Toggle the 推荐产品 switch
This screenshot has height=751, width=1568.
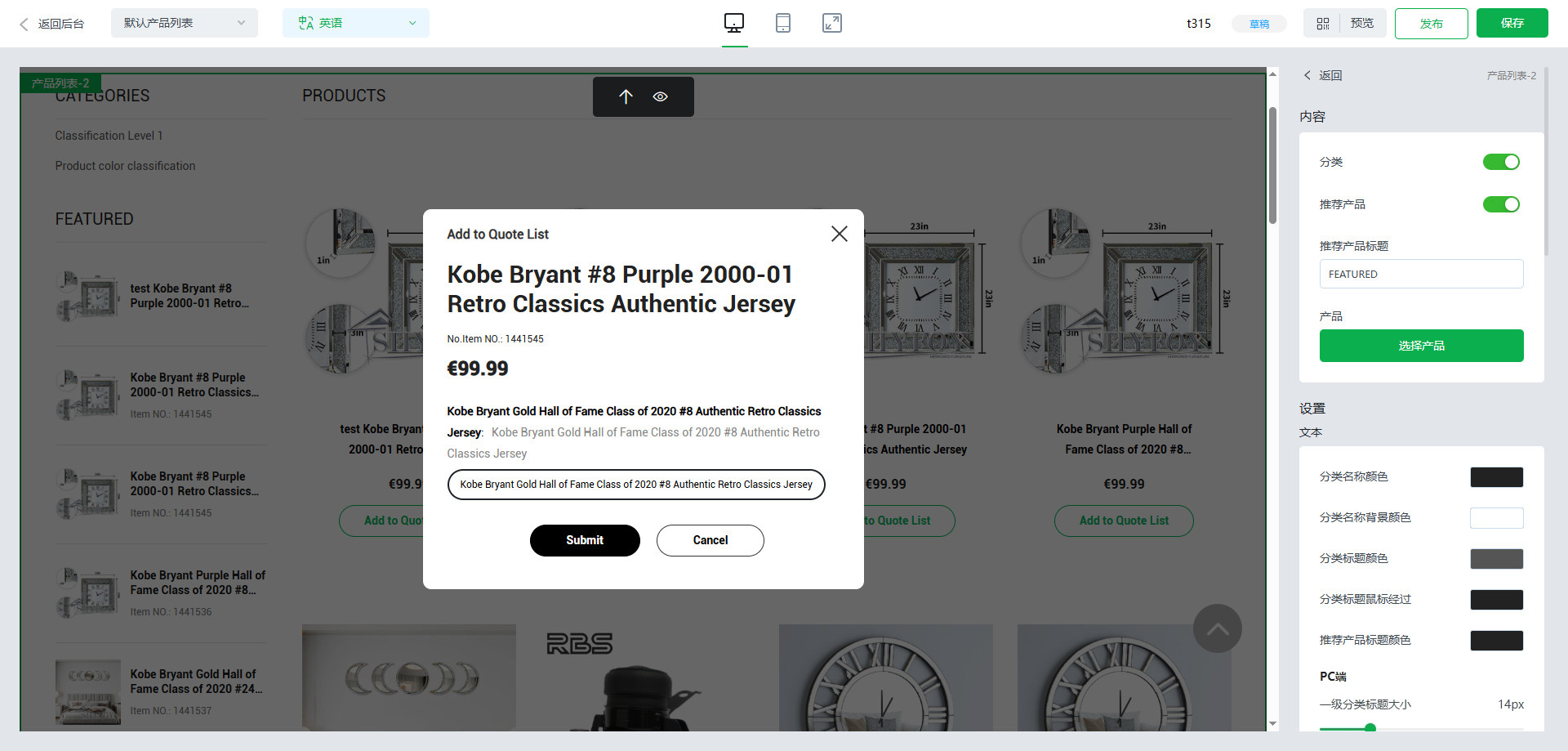pos(1501,204)
